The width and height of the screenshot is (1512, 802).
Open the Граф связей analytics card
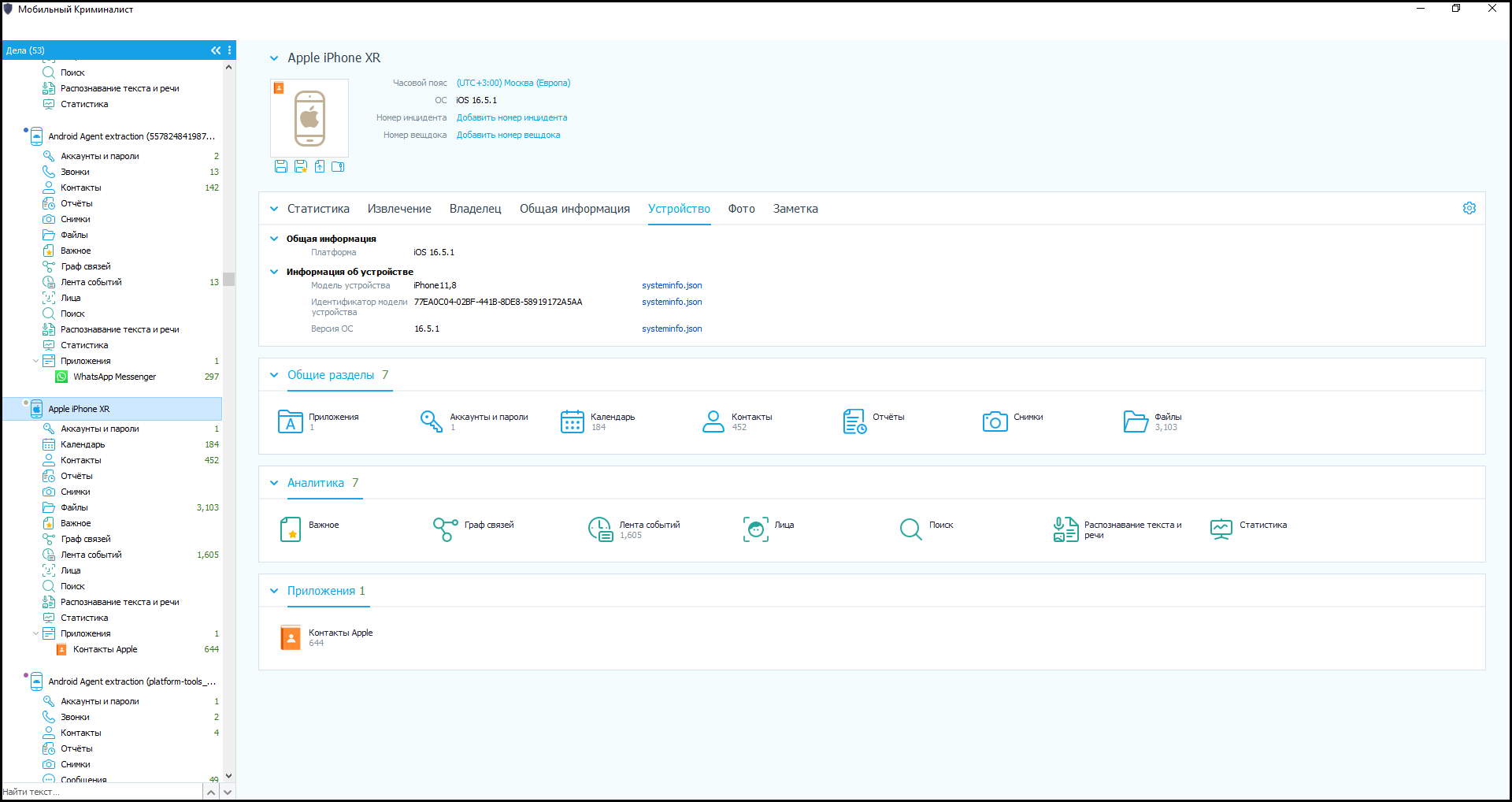click(x=473, y=529)
